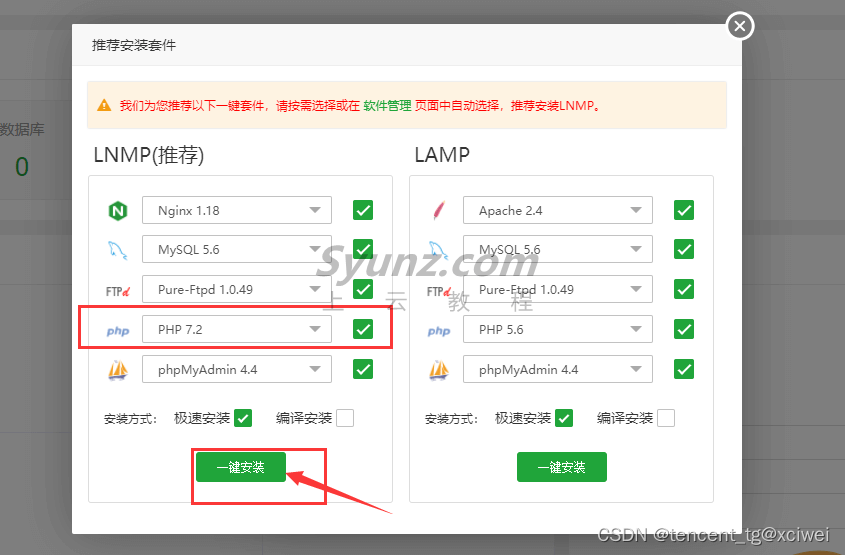
Task: Uncheck the Apache 2.4 checkbox
Action: pos(684,210)
